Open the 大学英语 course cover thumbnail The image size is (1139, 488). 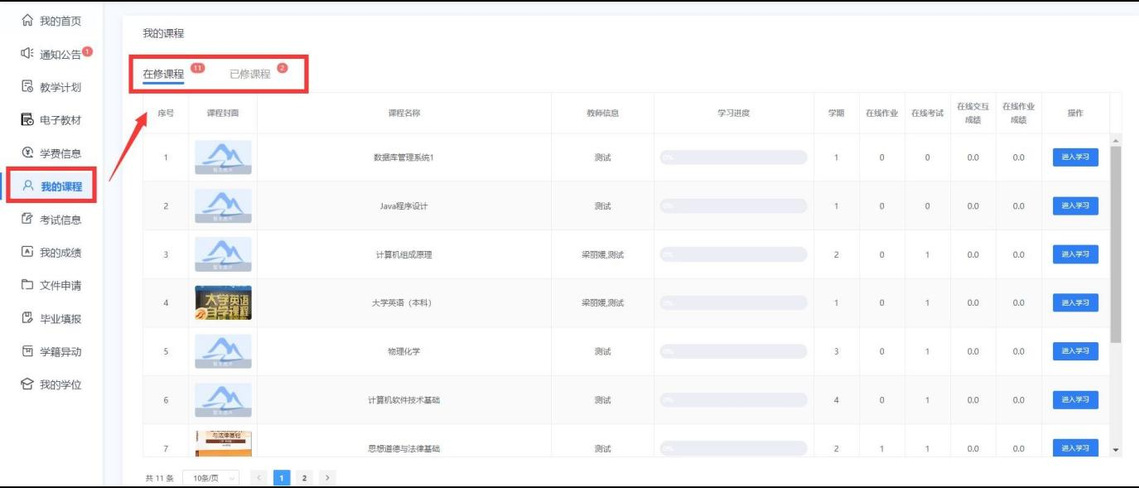[x=223, y=303]
